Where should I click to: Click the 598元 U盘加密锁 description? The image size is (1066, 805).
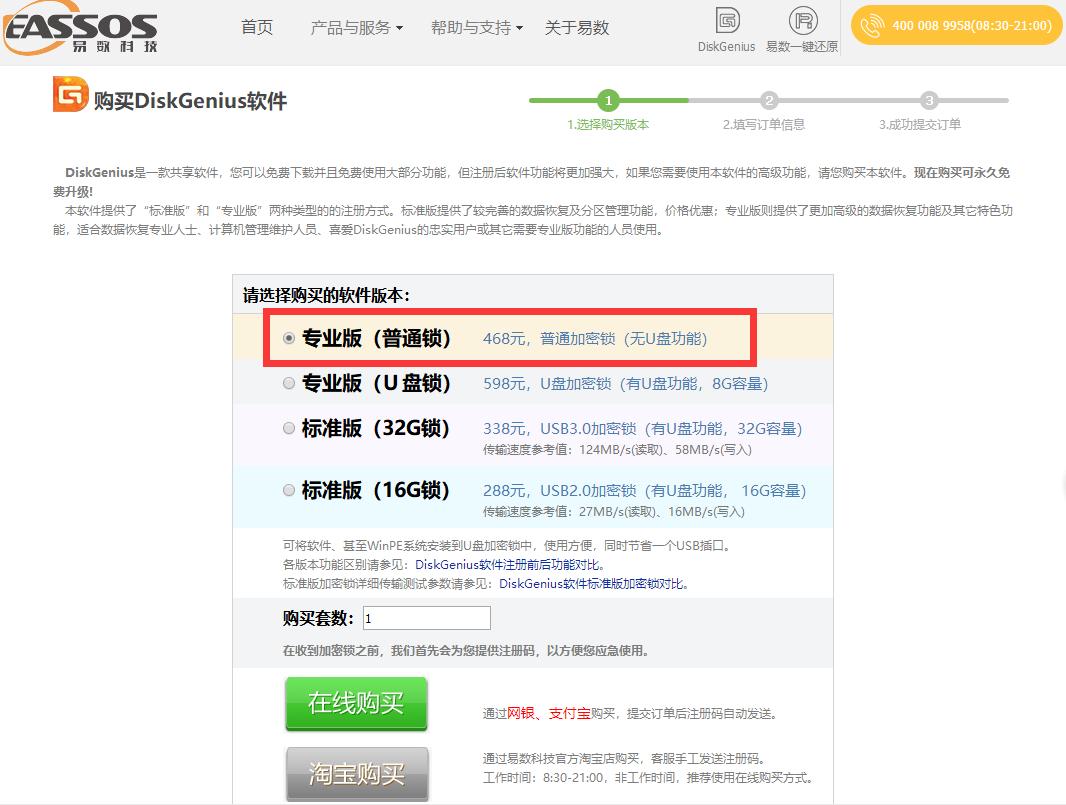625,383
